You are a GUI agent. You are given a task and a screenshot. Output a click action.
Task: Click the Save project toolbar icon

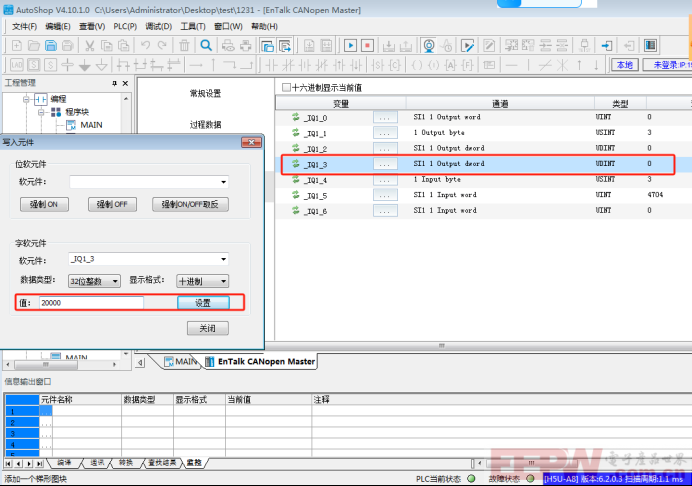pos(51,45)
